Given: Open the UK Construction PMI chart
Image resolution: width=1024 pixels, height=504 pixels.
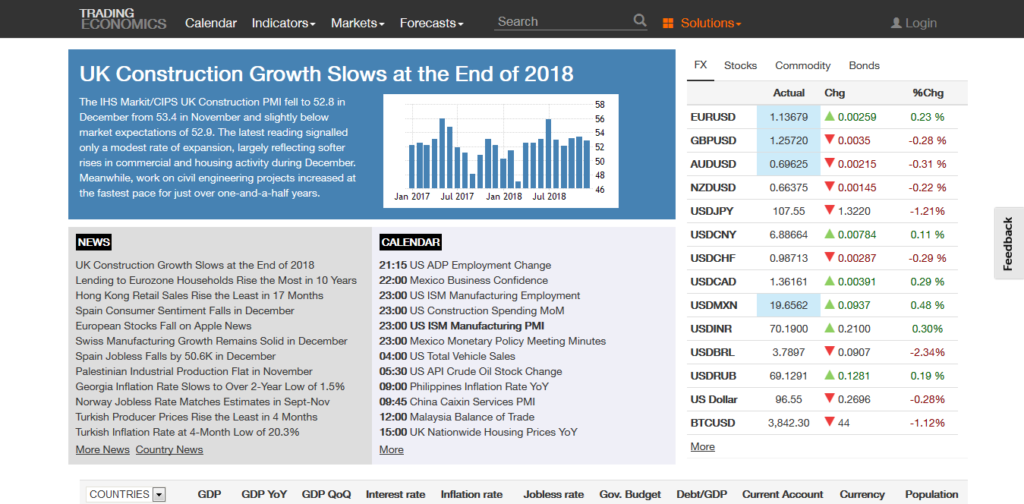Looking at the screenshot, I should (x=500, y=151).
